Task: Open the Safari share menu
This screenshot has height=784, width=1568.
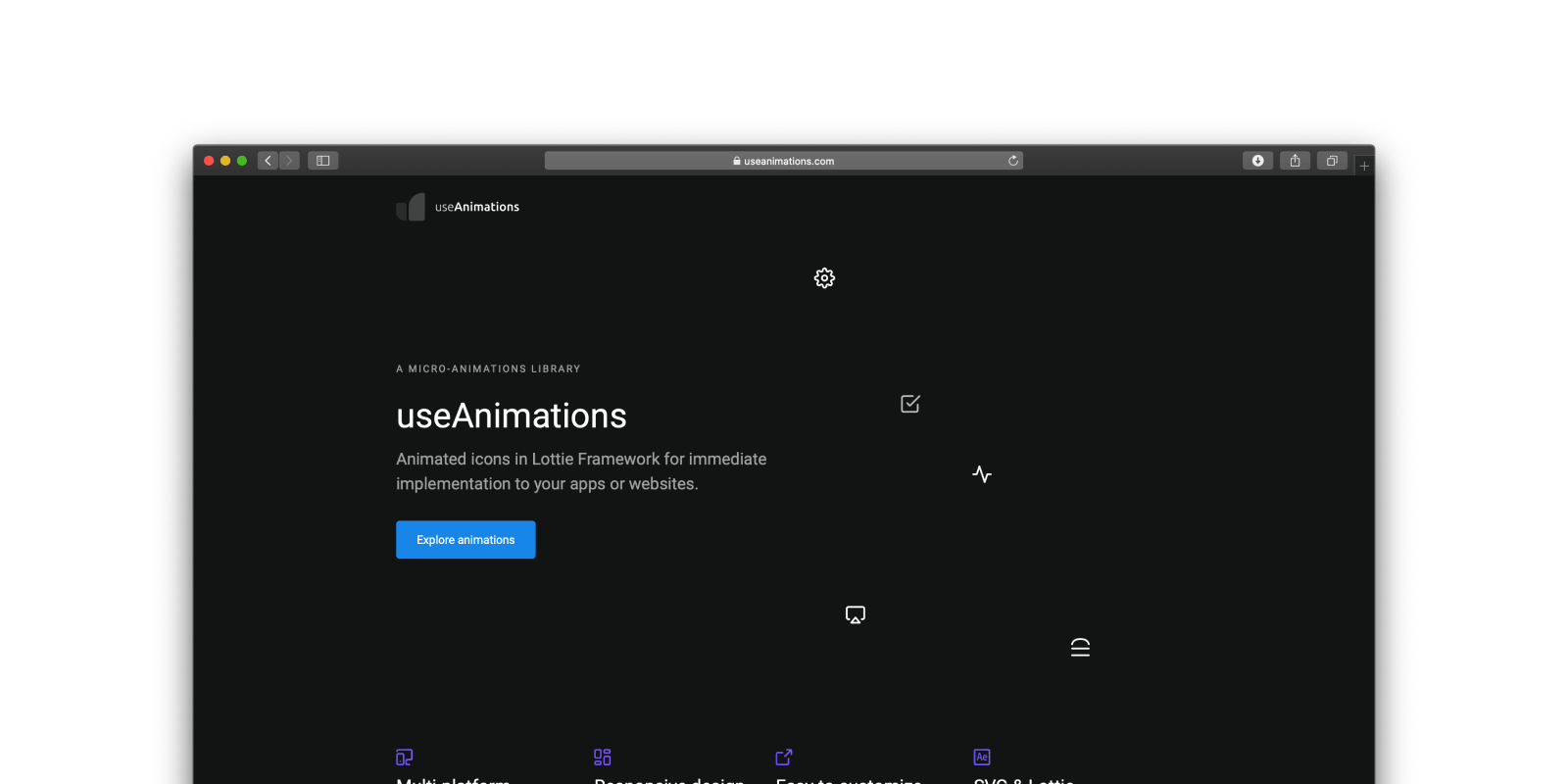Action: pos(1295,161)
